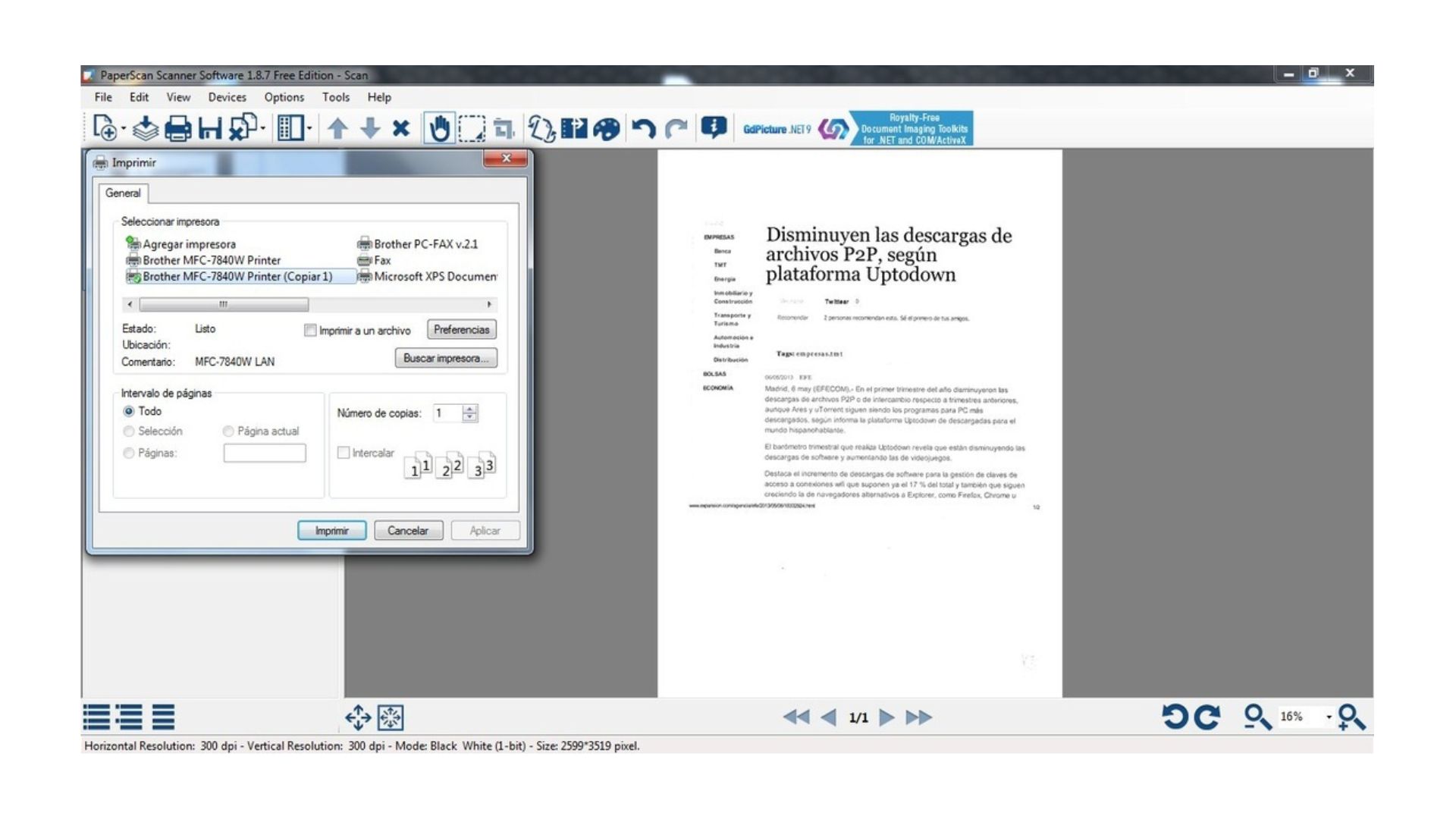Click the thumbnail panel layout icon
Image resolution: width=1456 pixels, height=819 pixels.
point(290,128)
